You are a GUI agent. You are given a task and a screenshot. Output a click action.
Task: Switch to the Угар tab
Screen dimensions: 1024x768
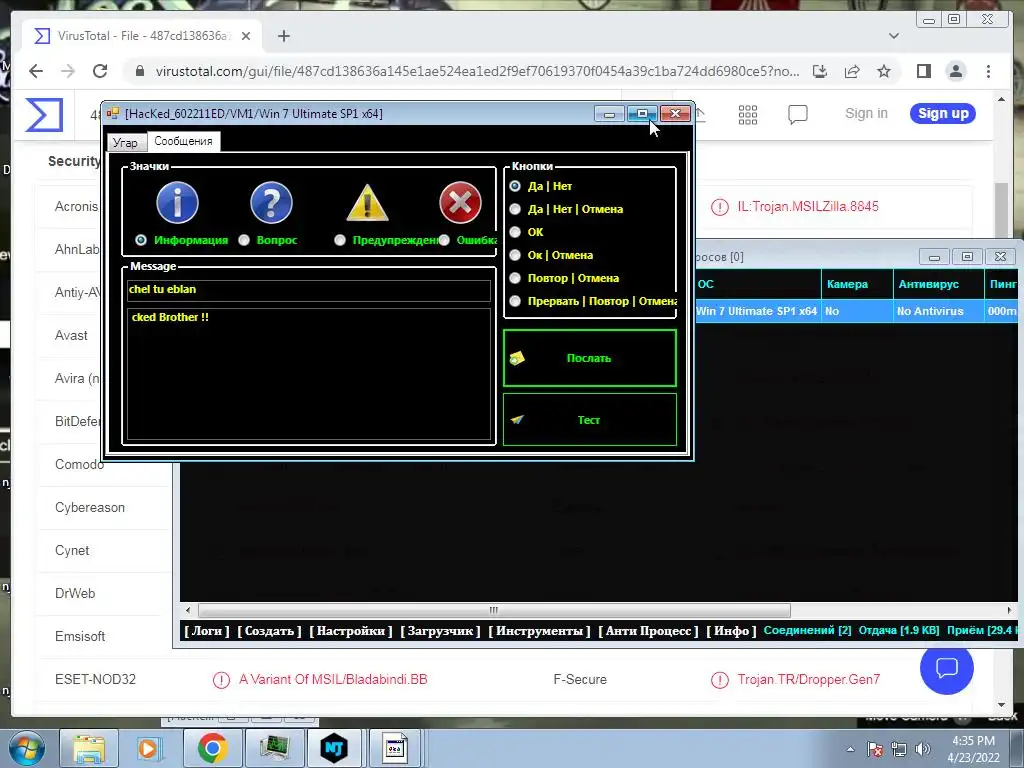tap(125, 142)
